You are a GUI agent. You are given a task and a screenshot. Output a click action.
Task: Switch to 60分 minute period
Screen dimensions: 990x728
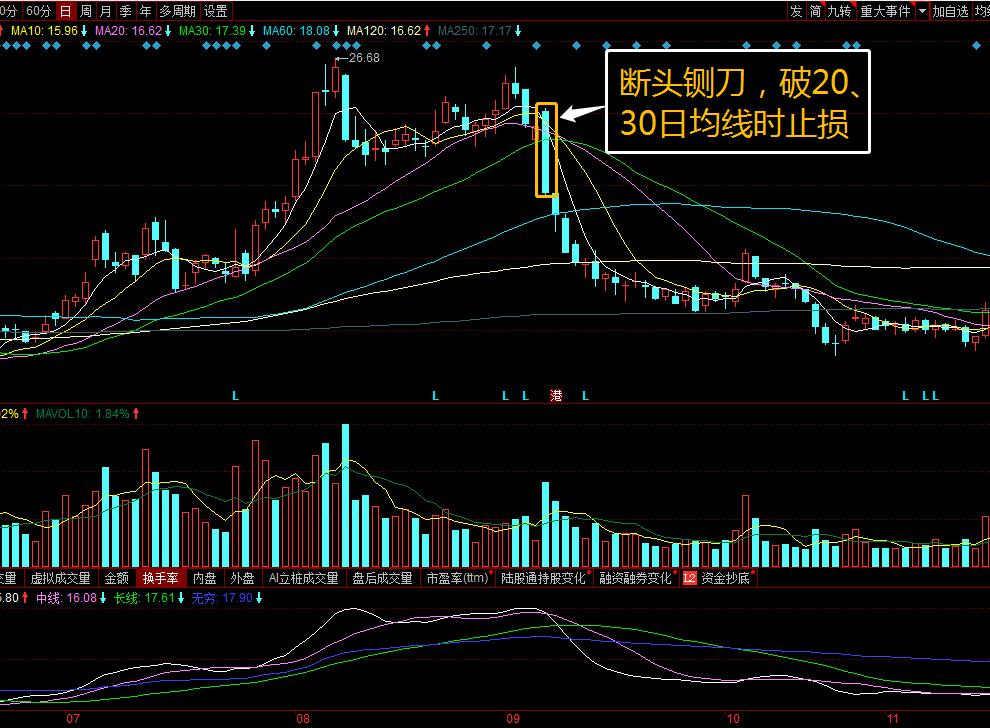(38, 11)
